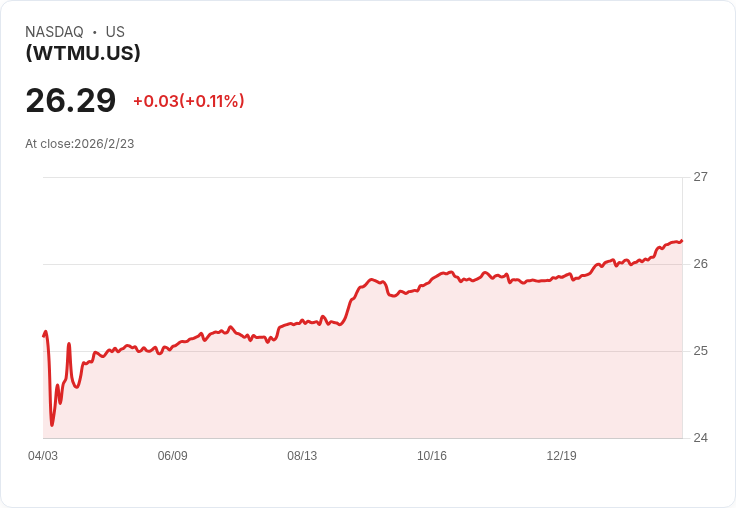Click the 26.29 current price
This screenshot has width=736, height=508.
click(x=71, y=100)
